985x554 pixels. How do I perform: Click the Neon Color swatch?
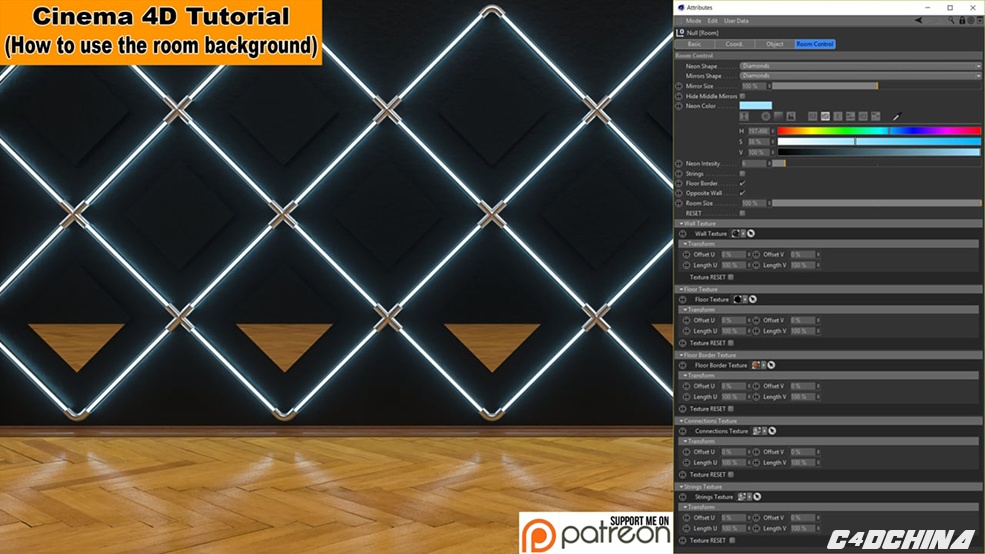point(756,106)
